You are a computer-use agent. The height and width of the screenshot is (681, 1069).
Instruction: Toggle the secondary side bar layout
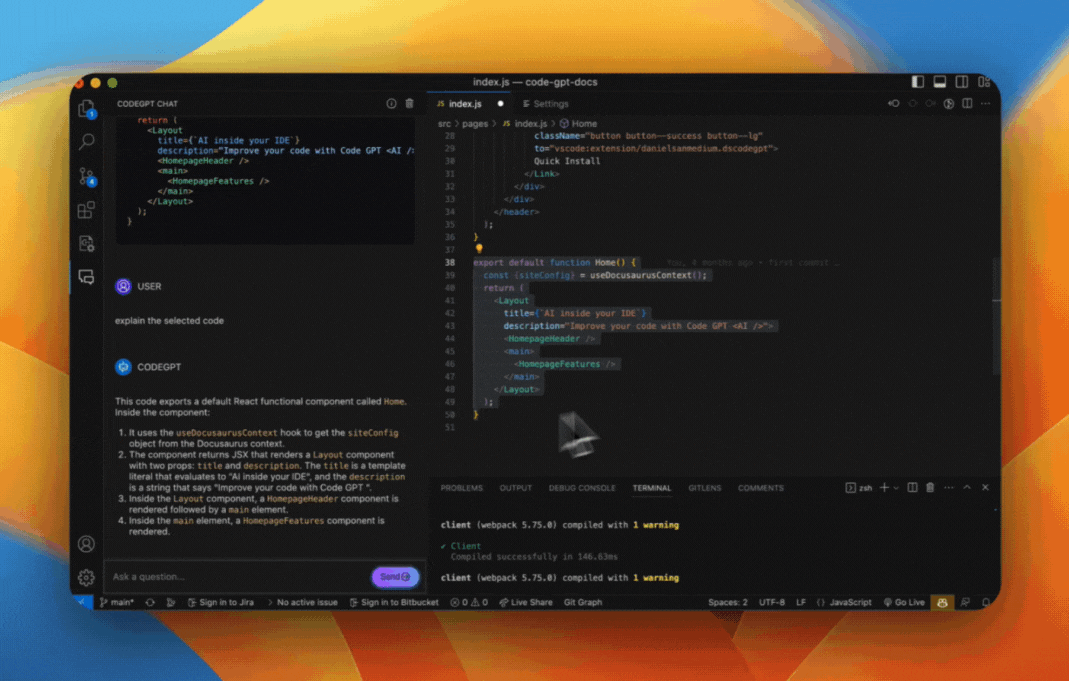[x=962, y=82]
